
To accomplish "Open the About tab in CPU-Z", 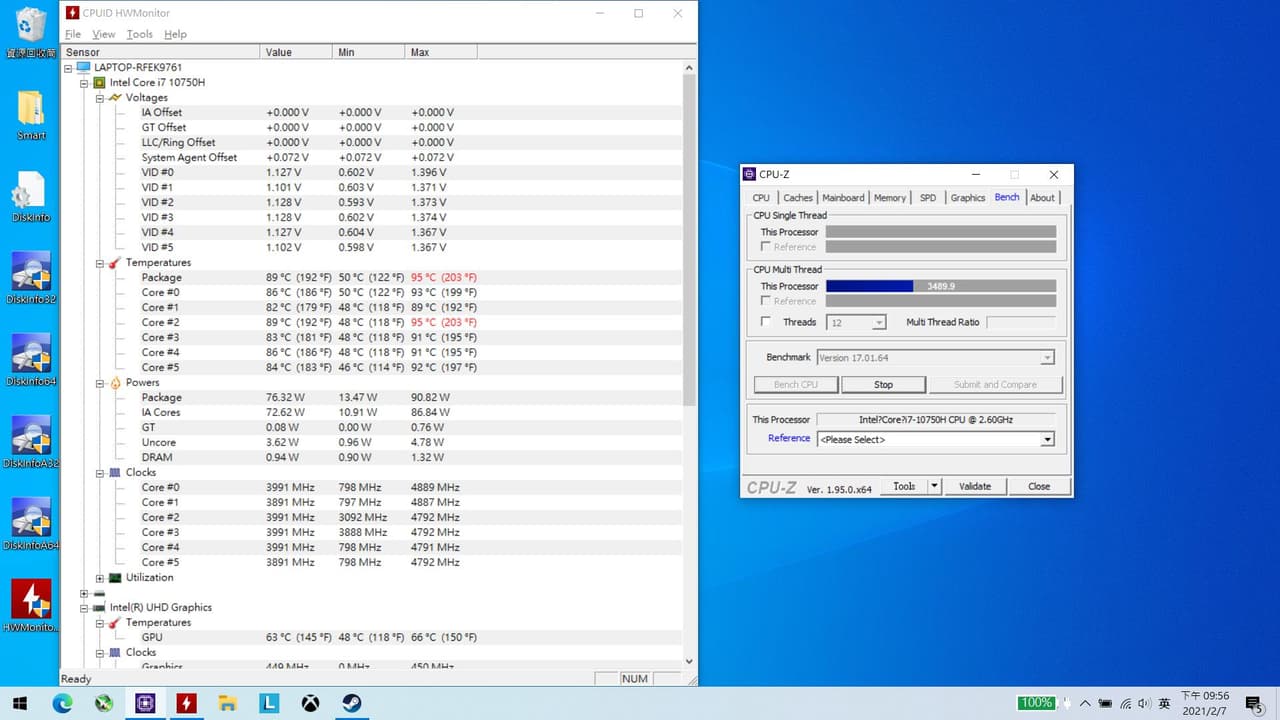I will [1042, 198].
